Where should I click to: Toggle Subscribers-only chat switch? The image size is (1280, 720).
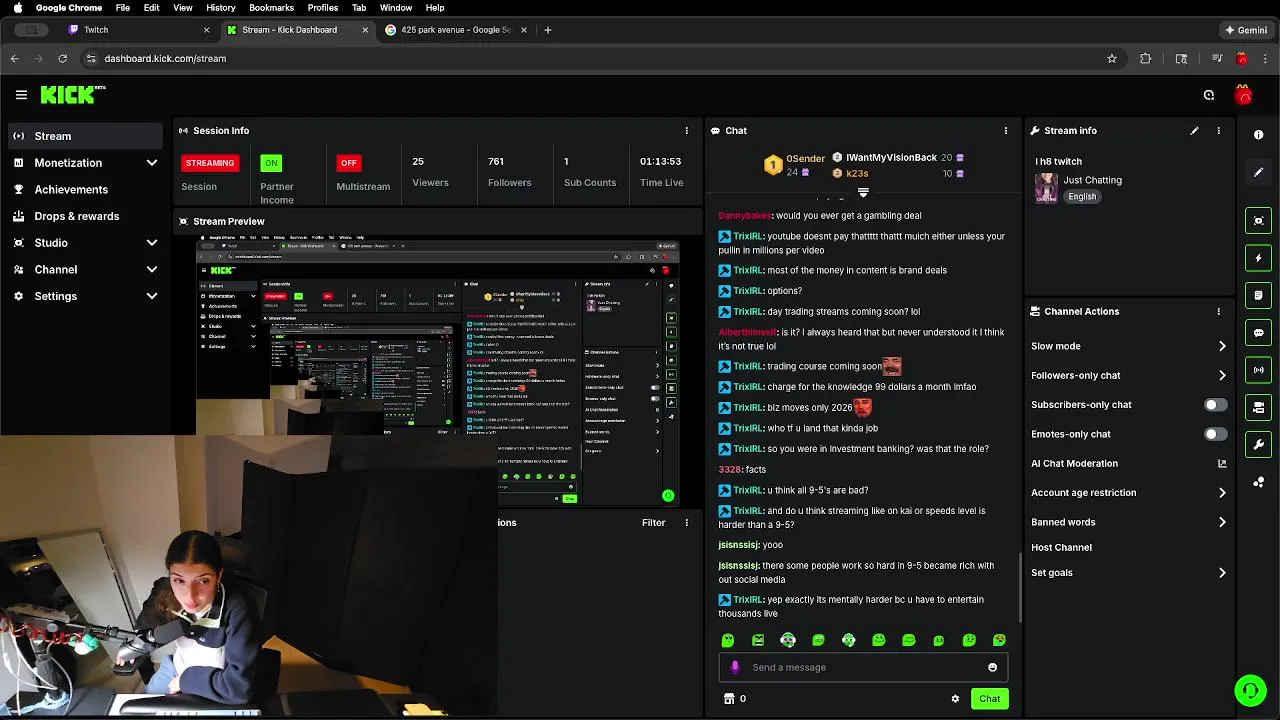point(1215,405)
